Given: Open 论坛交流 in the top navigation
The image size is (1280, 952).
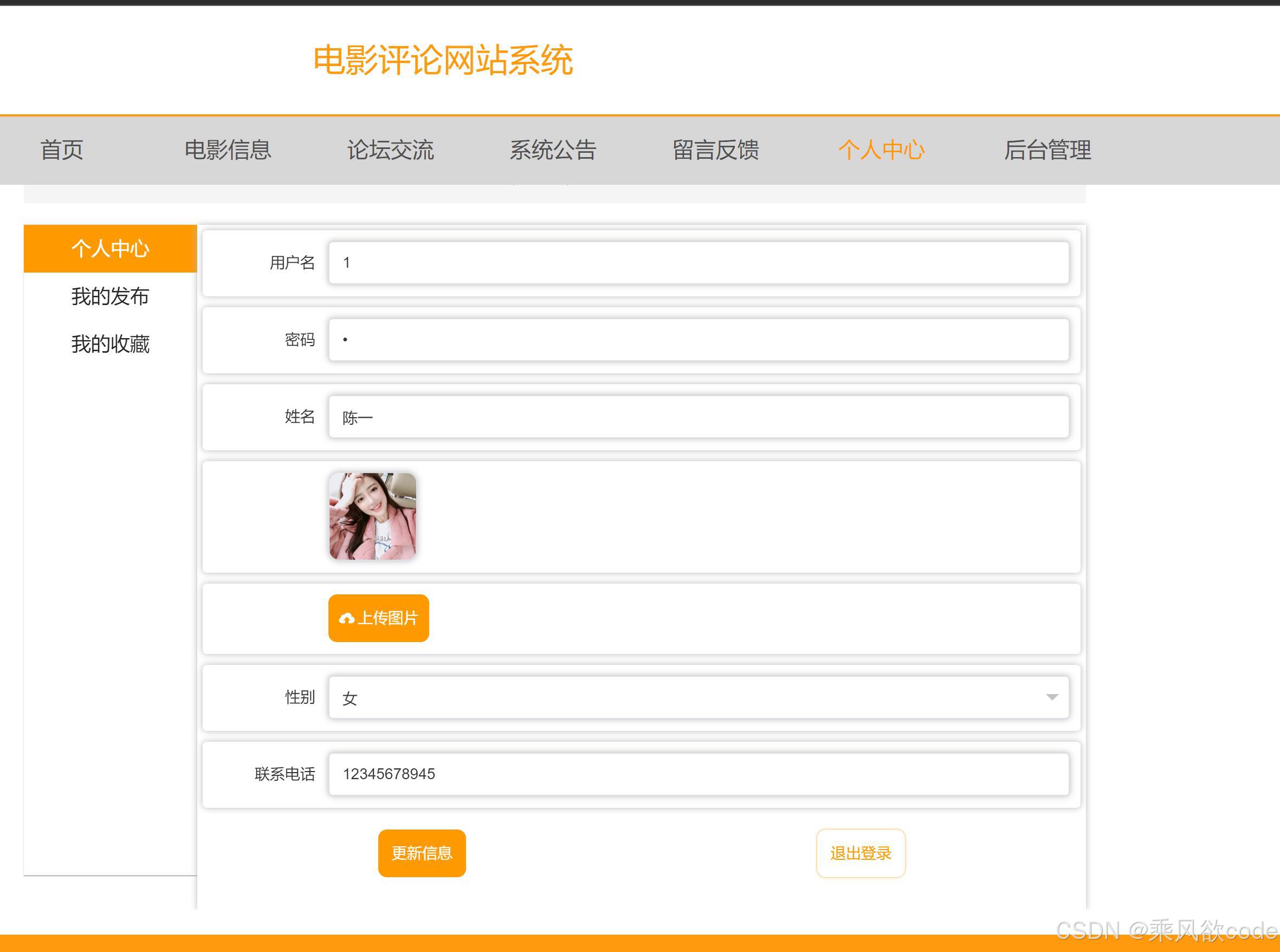Looking at the screenshot, I should 390,150.
